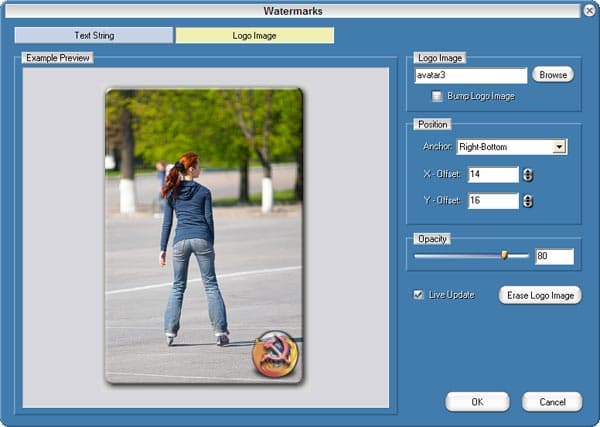This screenshot has width=600, height=427.
Task: Click the Y-Offset spinner arrows
Action: (528, 201)
